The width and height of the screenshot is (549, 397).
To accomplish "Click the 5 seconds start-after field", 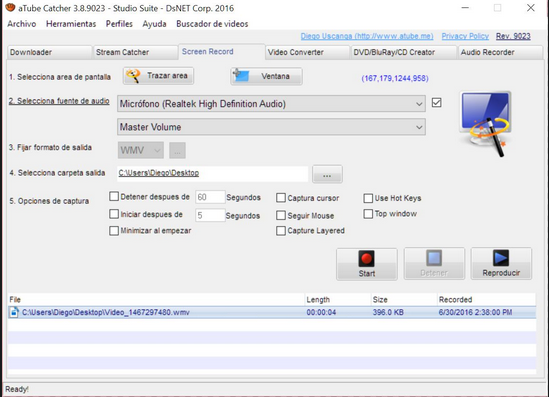I will (x=210, y=215).
